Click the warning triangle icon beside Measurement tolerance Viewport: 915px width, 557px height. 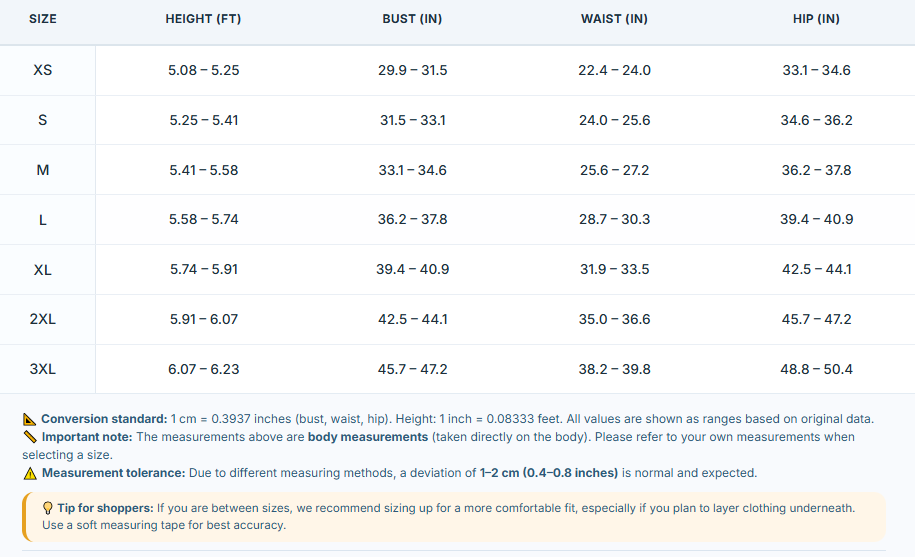coord(30,473)
